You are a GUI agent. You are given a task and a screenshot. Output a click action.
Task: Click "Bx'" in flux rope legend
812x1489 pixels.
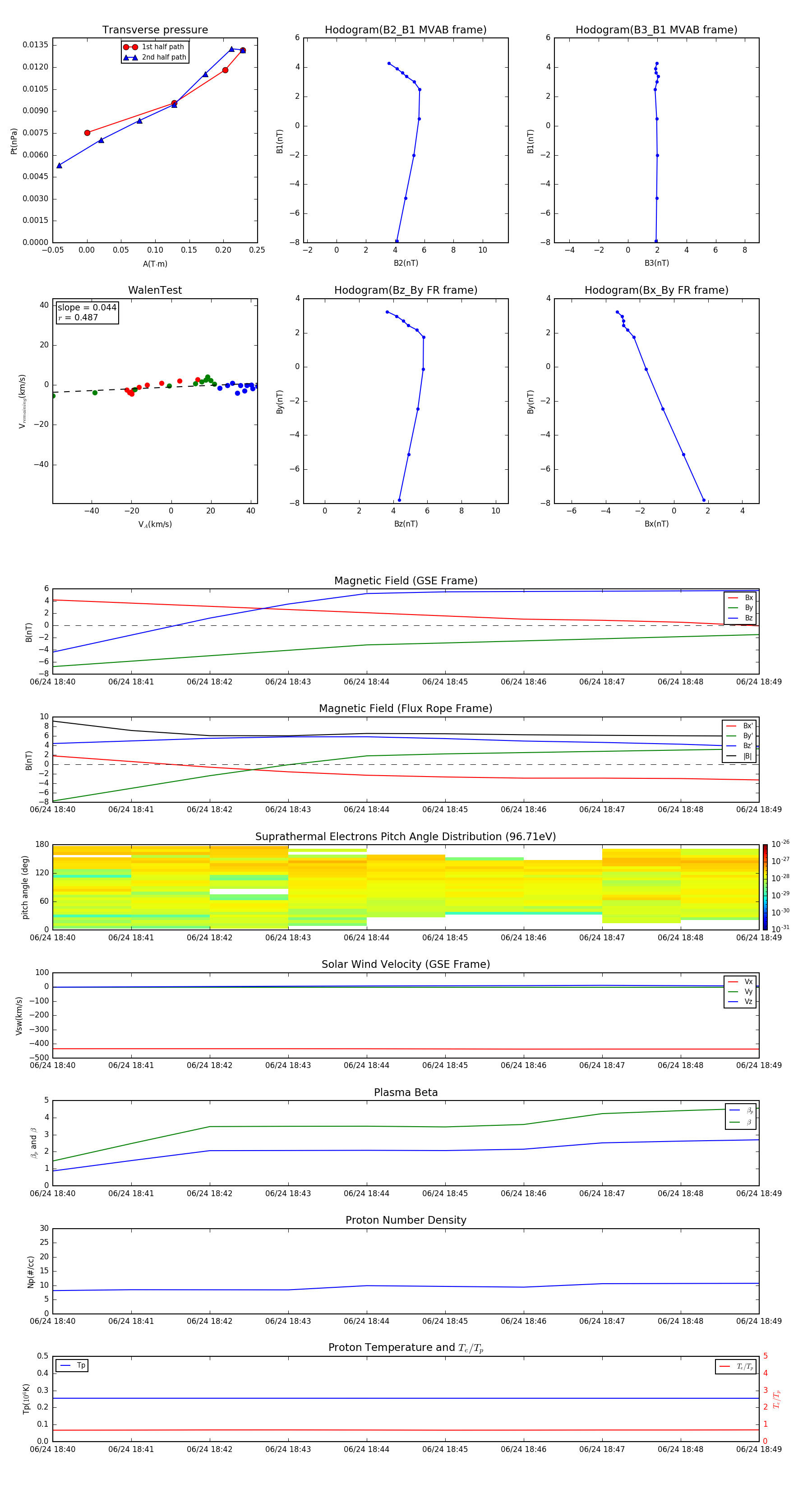(x=739, y=726)
